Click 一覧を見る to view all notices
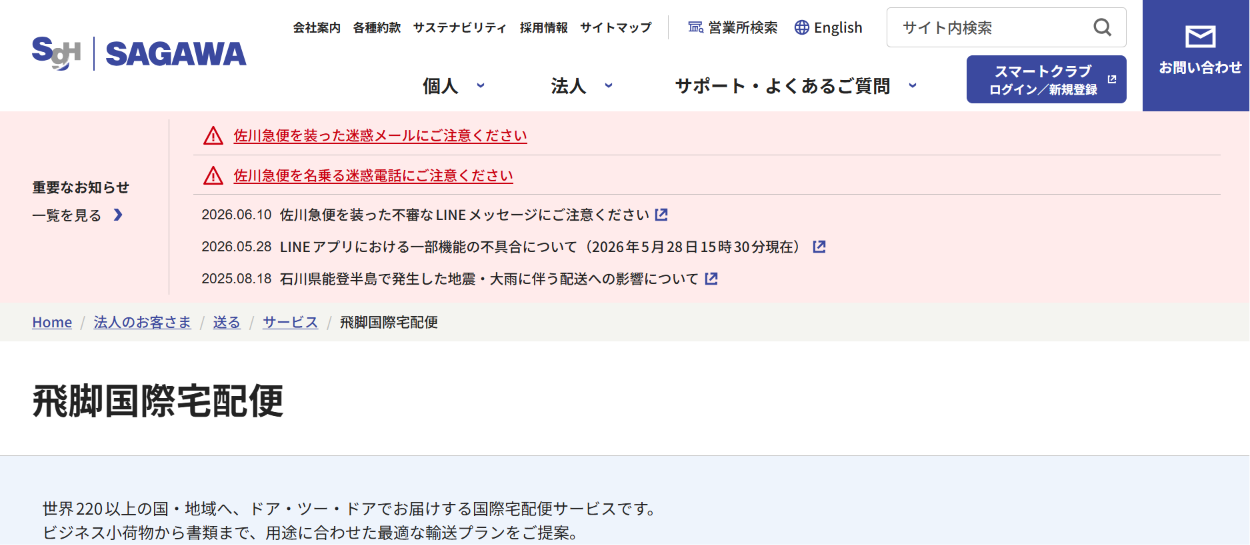 tap(67, 215)
